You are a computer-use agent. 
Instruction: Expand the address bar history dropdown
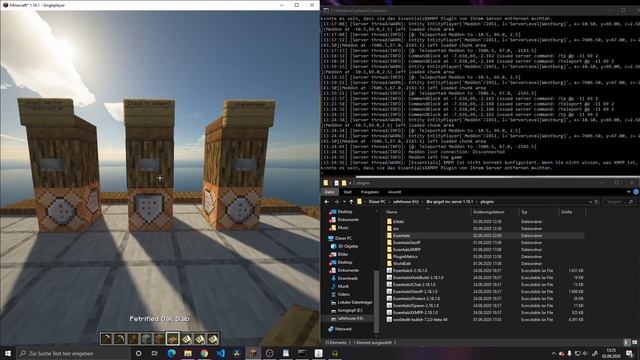tap(590, 202)
